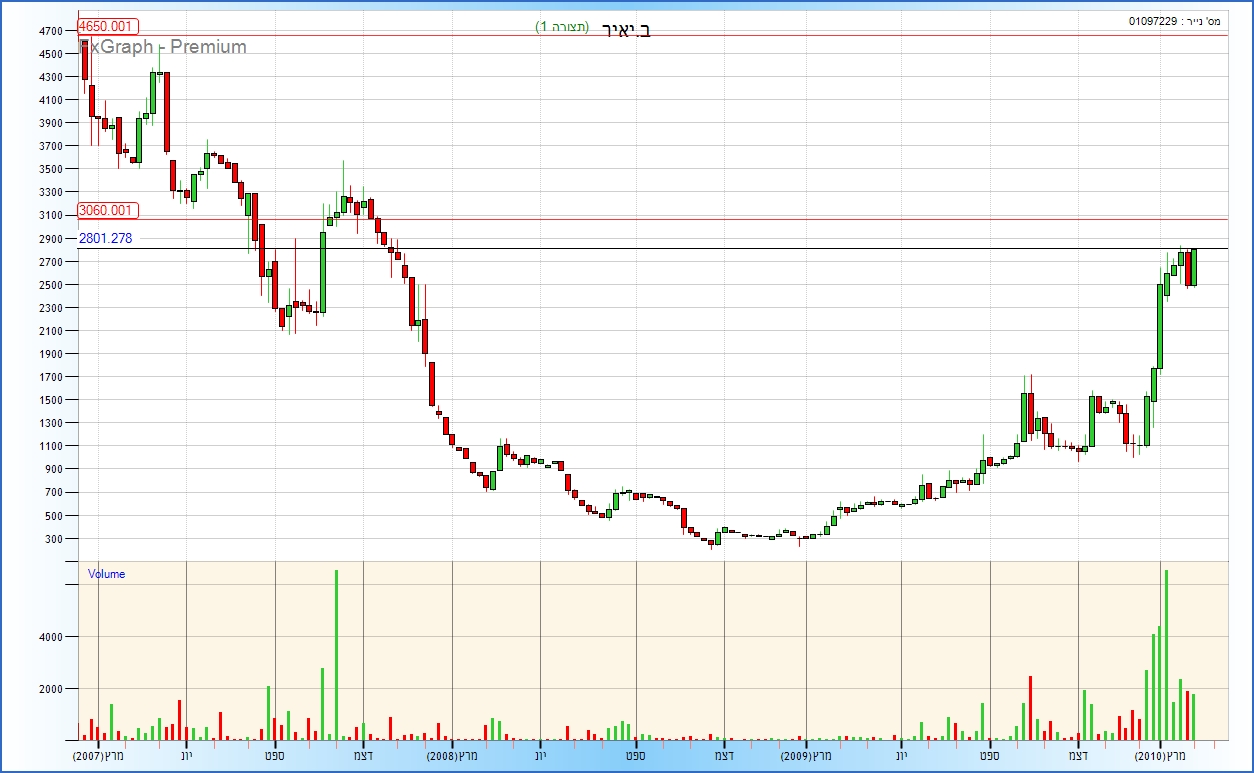
Task: Click the 3500 price axis label
Action: (x=51, y=169)
